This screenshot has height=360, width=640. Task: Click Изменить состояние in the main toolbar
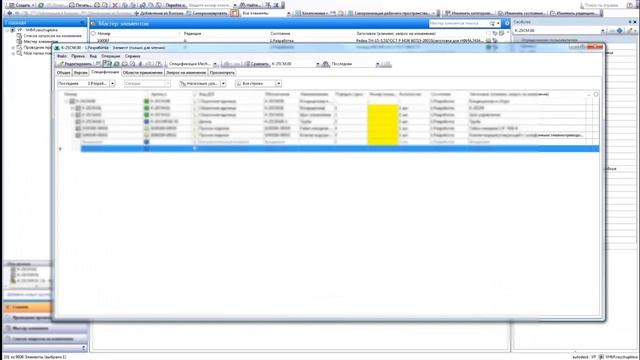(x=522, y=13)
